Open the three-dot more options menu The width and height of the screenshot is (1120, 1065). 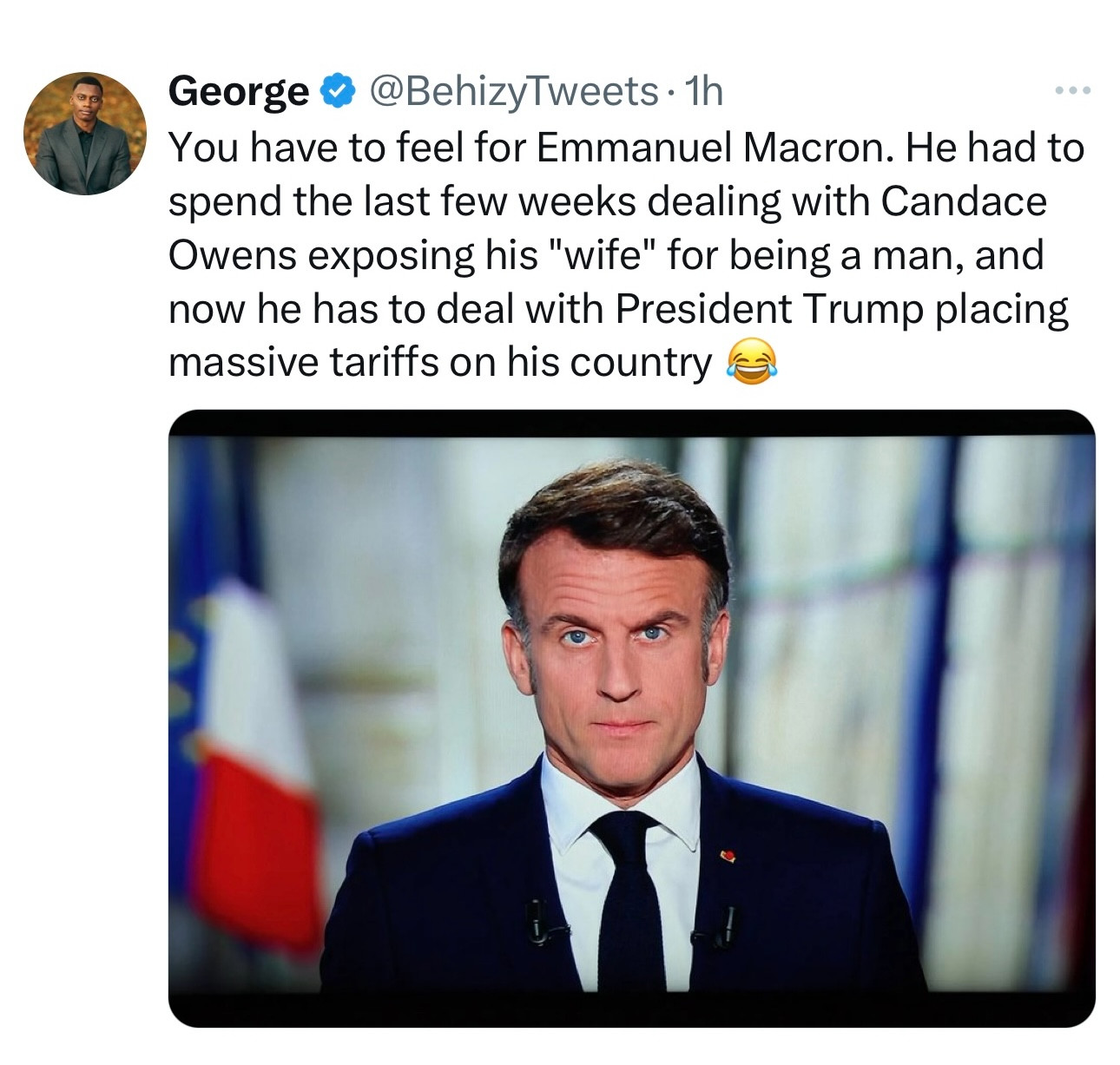[1072, 90]
